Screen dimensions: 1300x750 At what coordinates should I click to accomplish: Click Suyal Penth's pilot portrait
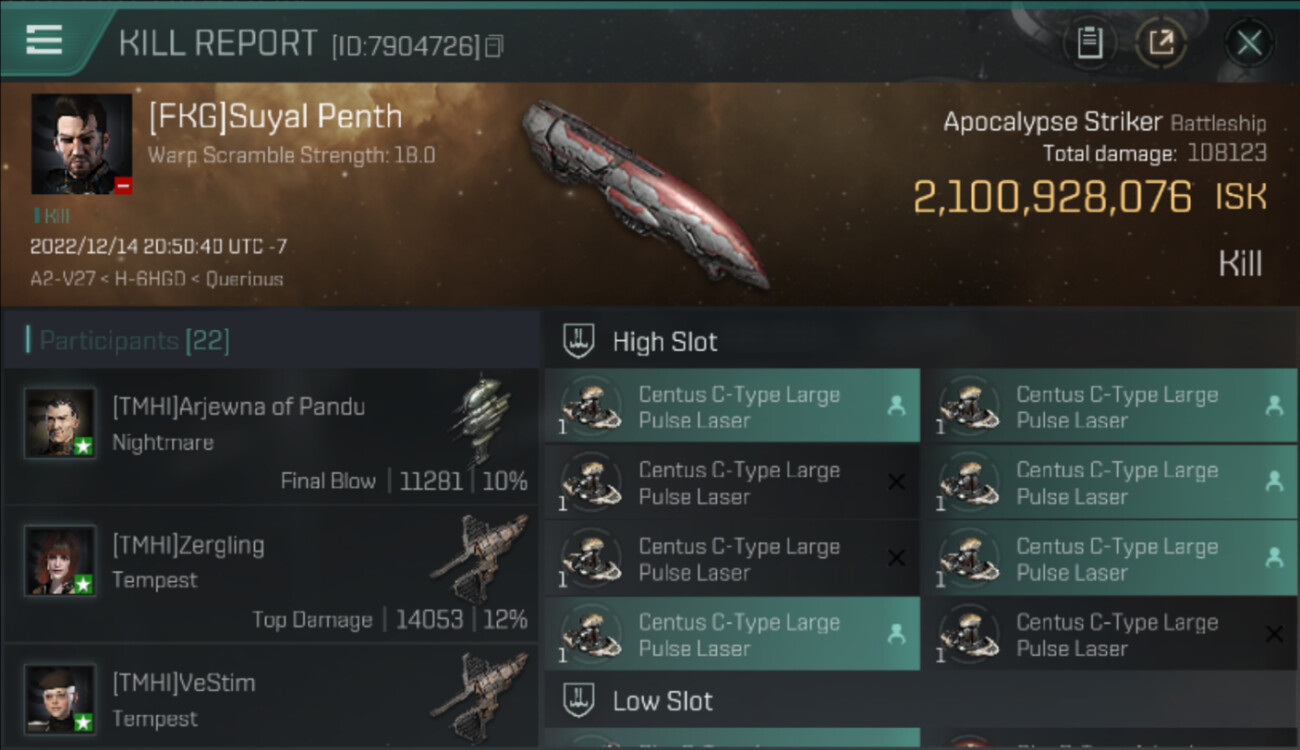[x=81, y=144]
